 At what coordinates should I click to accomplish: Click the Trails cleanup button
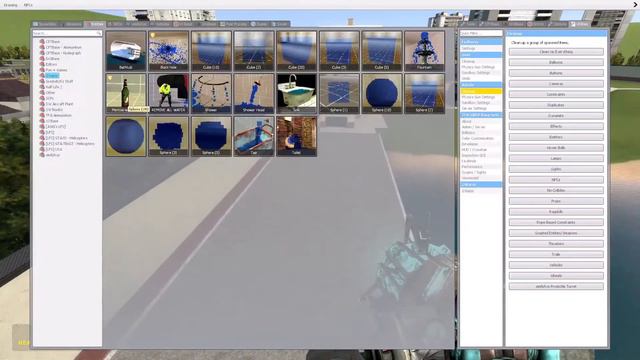[x=556, y=254]
